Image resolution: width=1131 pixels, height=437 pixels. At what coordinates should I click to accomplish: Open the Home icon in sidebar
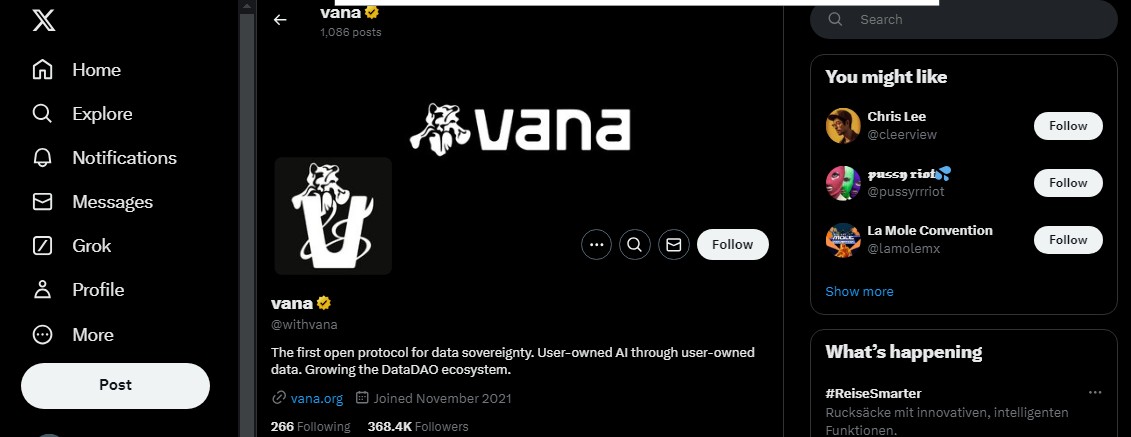43,70
